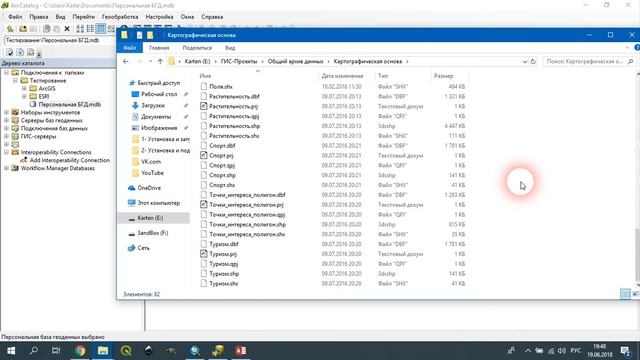The width and height of the screenshot is (640, 360).
Task: Go up one folder with Explorer up arrow
Action: (160, 61)
